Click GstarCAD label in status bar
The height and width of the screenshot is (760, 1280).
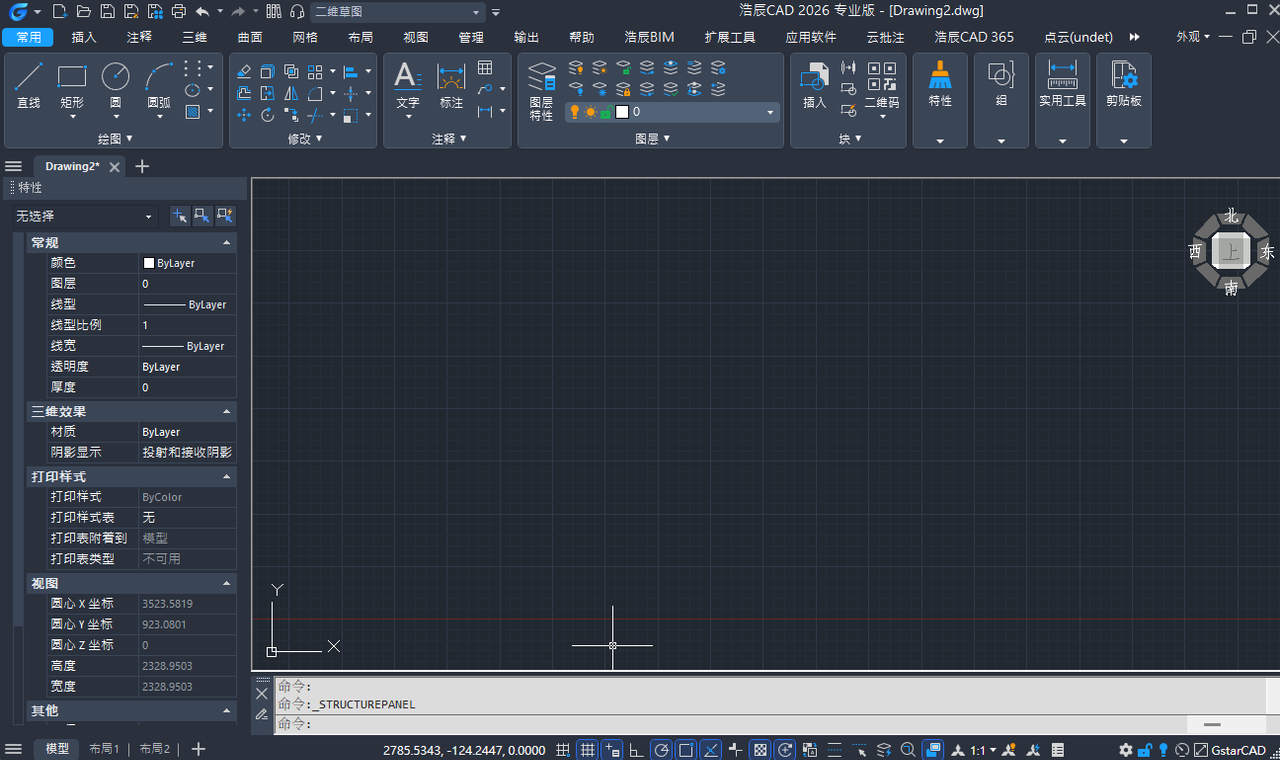click(x=1238, y=750)
